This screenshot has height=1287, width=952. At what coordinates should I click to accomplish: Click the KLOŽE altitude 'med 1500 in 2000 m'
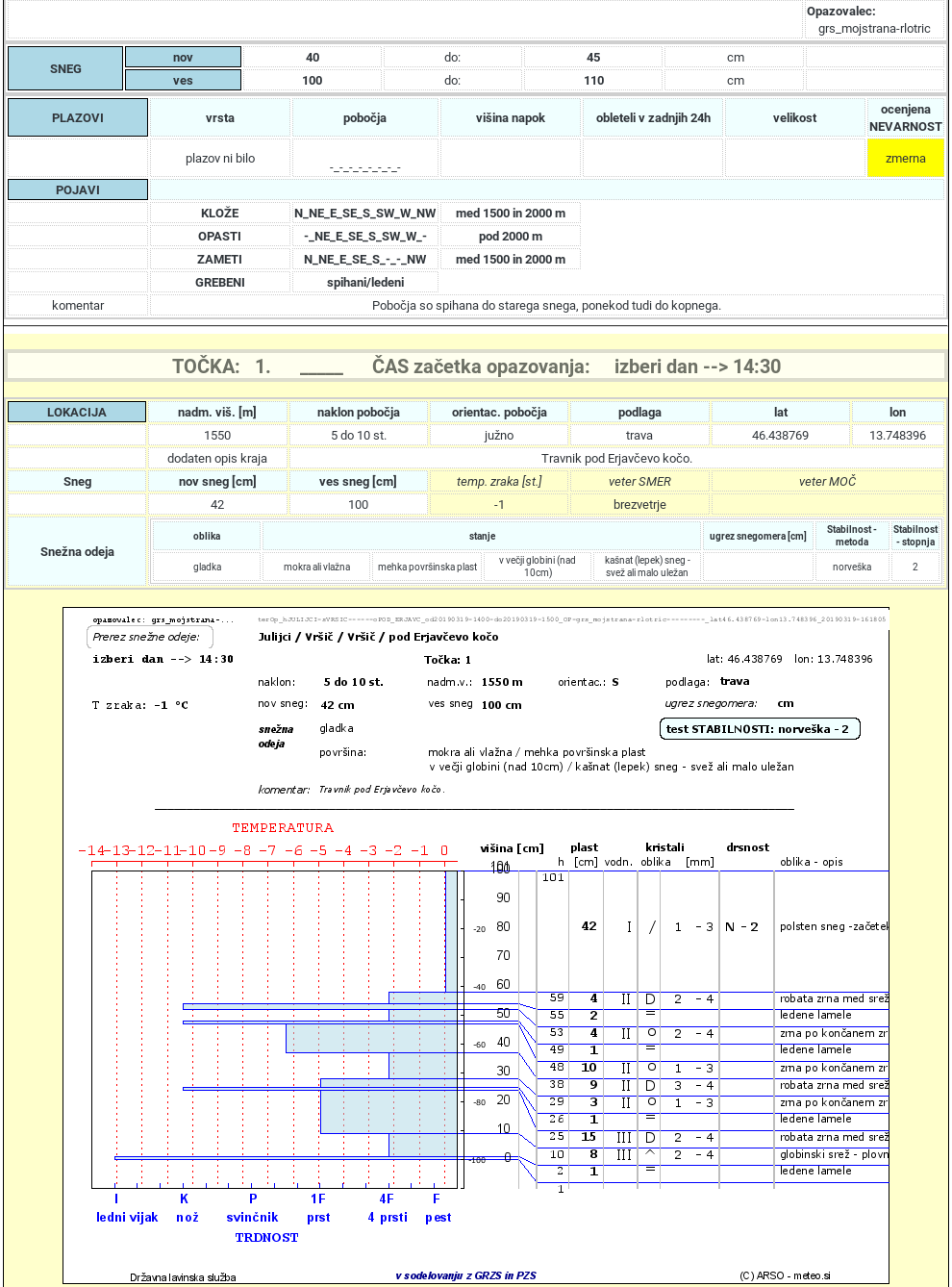coord(511,214)
